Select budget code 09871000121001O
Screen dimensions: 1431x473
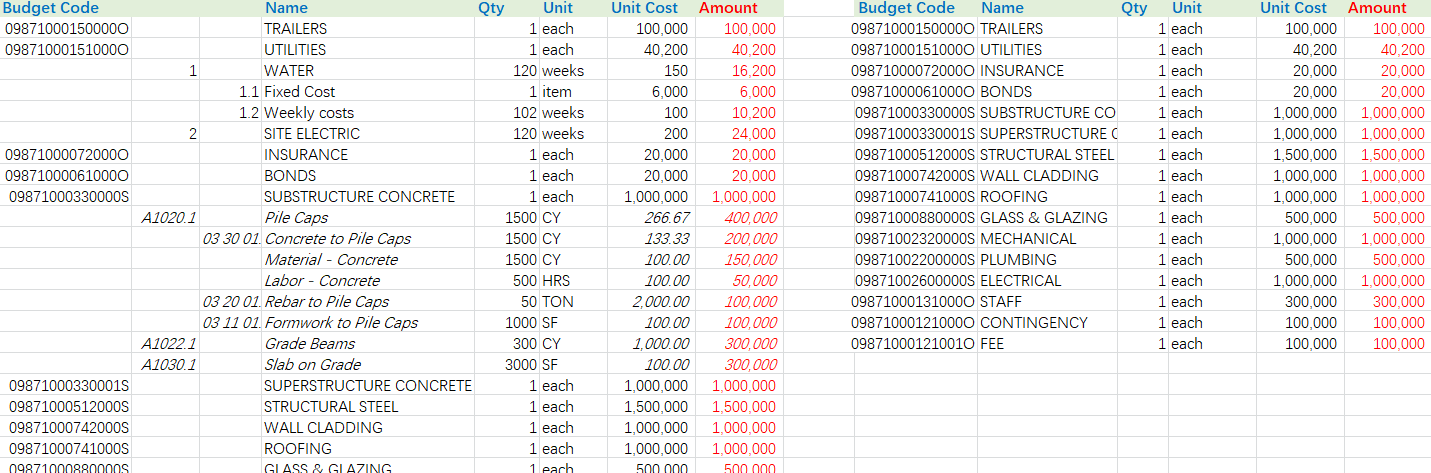(x=913, y=344)
